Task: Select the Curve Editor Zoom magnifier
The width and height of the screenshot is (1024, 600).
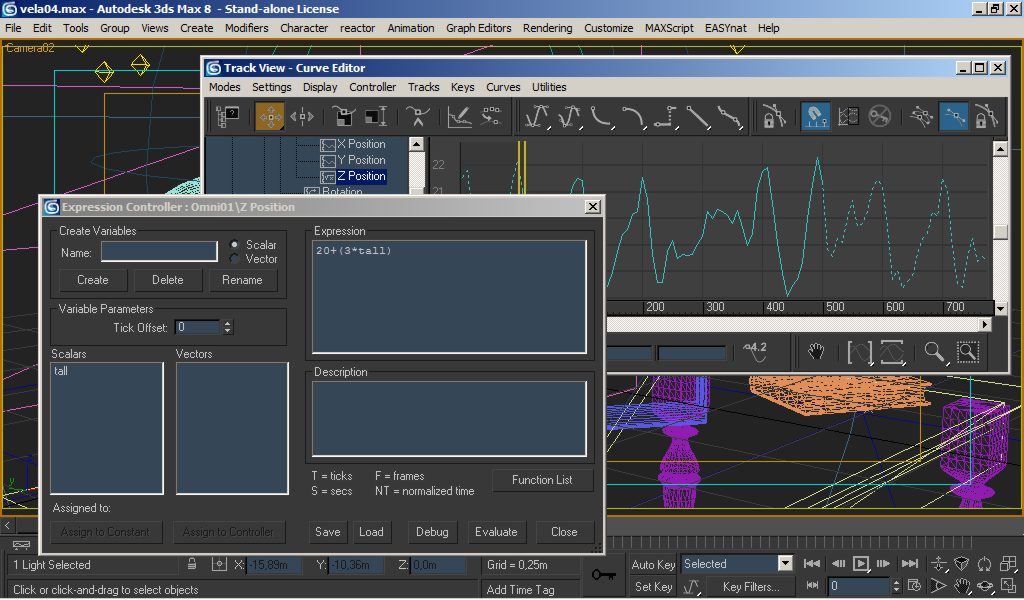Action: point(935,353)
